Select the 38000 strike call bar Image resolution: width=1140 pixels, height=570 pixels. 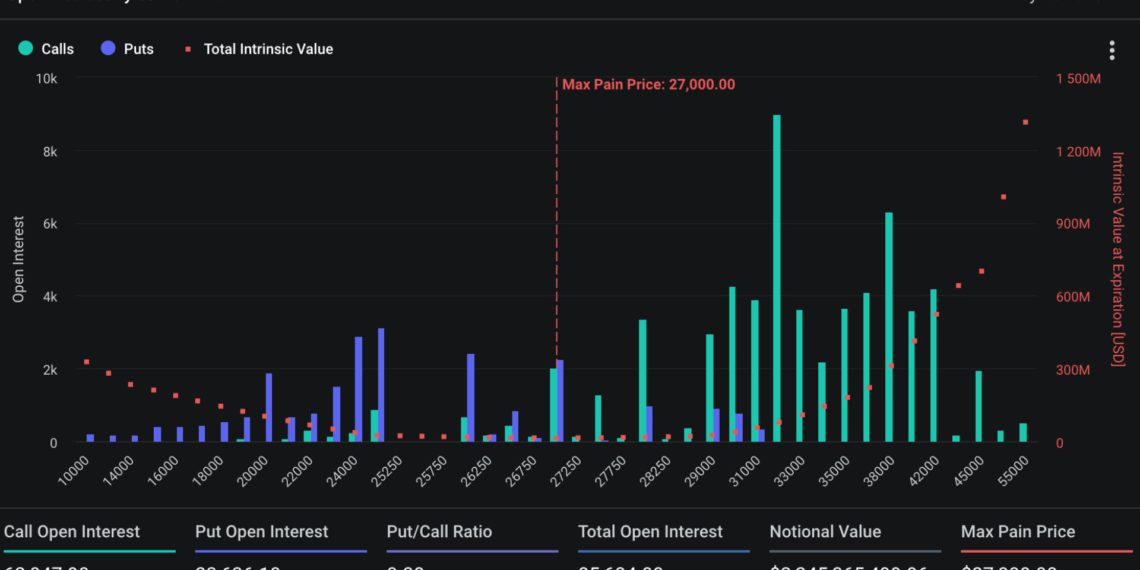point(888,327)
